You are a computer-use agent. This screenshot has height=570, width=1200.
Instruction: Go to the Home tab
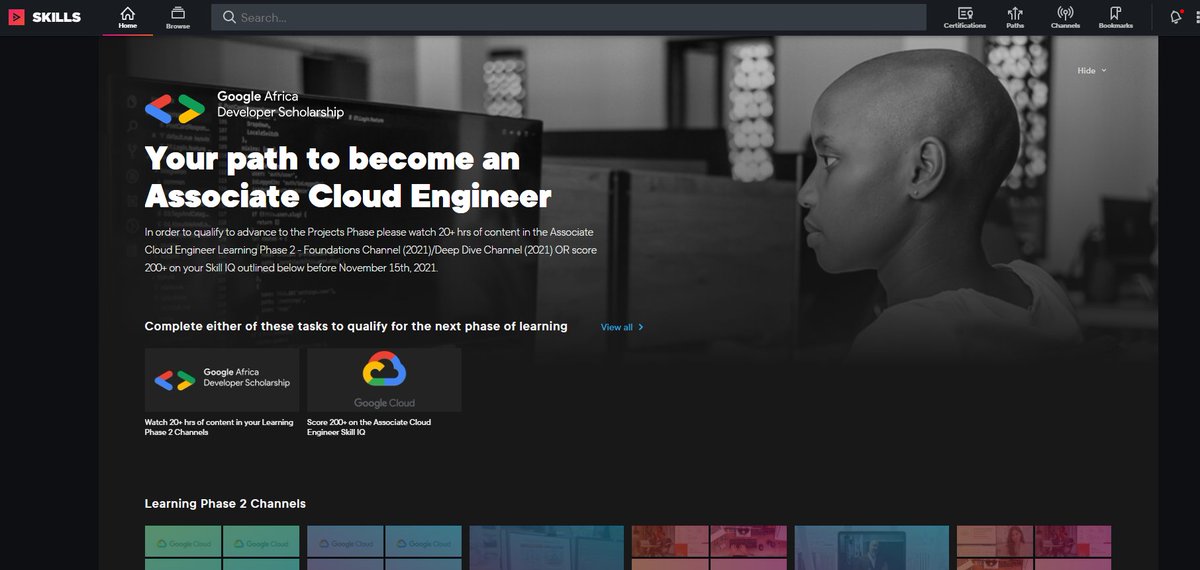click(128, 17)
